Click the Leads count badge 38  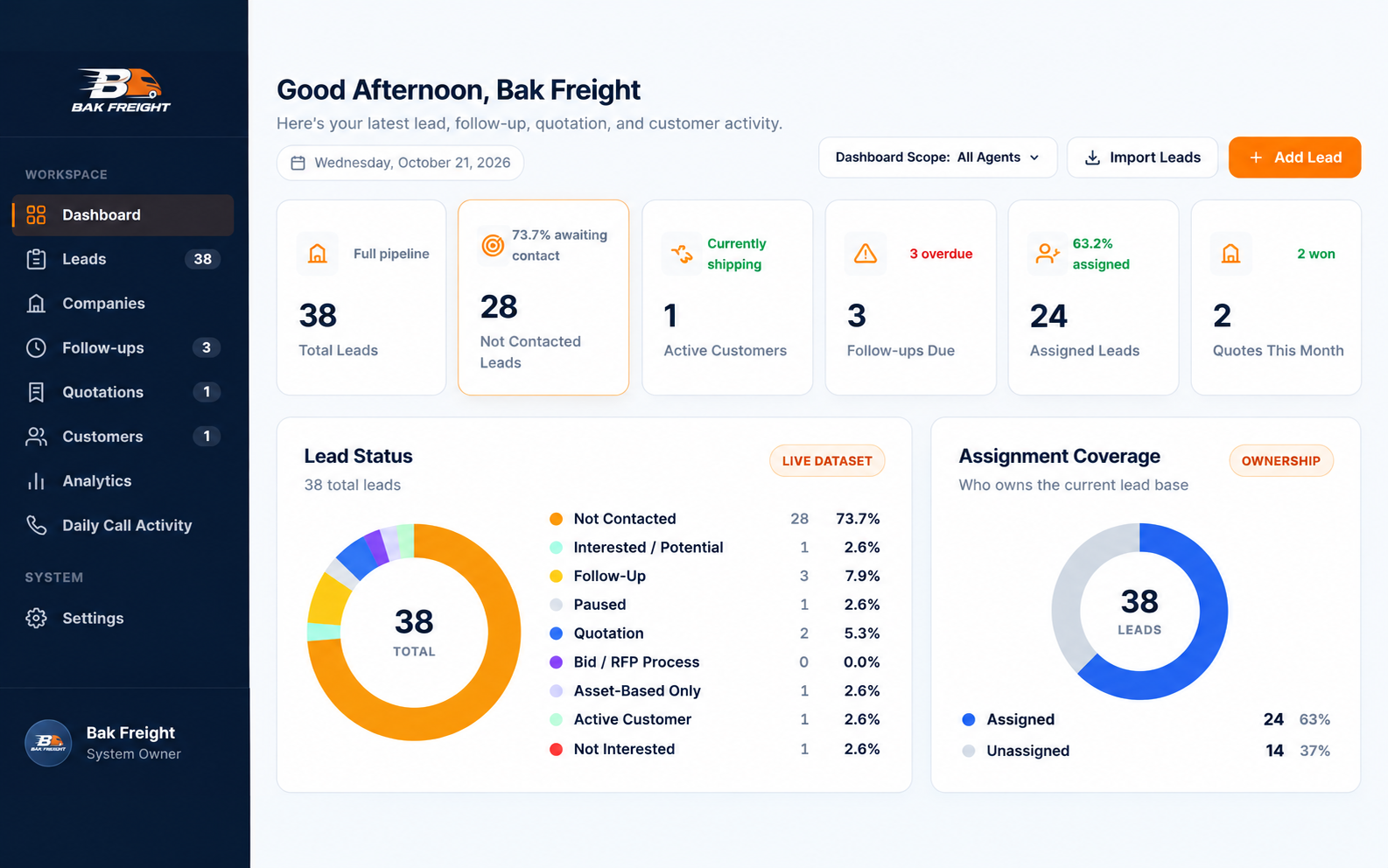pos(203,259)
